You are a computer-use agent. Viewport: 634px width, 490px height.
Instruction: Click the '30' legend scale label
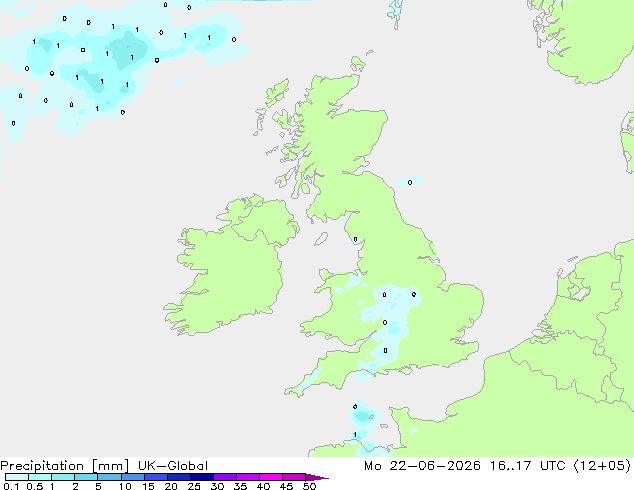coord(217,486)
